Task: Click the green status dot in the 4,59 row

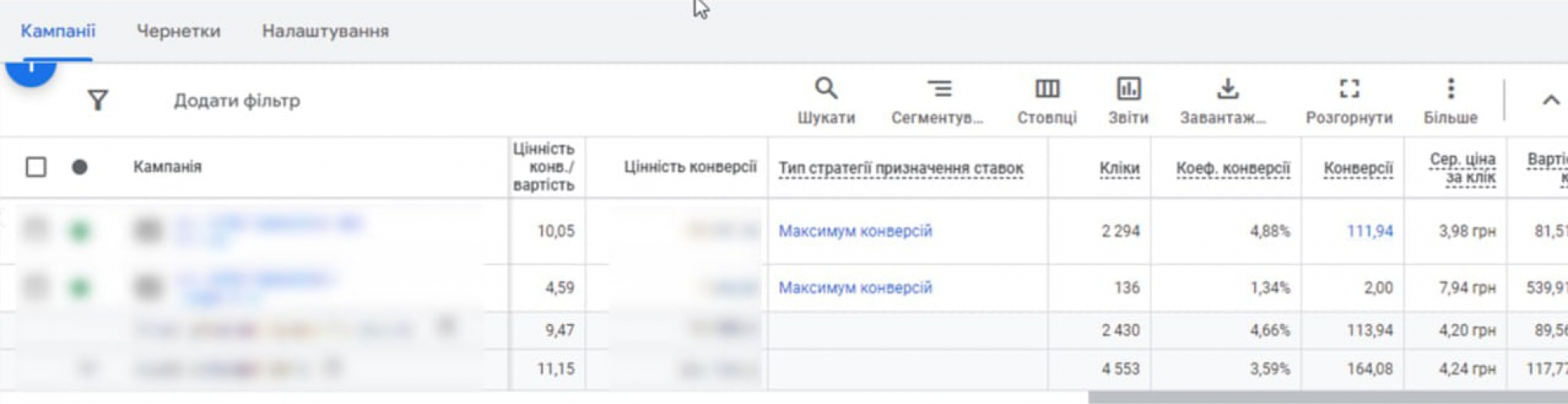Action: click(79, 288)
